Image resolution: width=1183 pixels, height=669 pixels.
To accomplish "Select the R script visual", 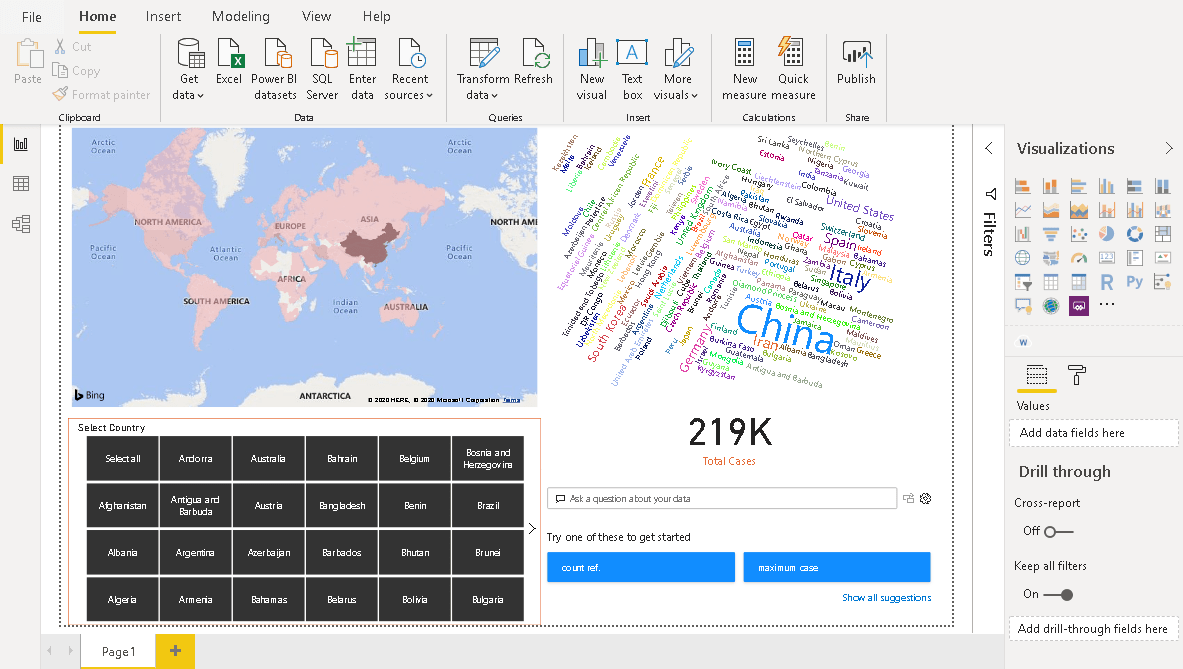I will point(1106,282).
